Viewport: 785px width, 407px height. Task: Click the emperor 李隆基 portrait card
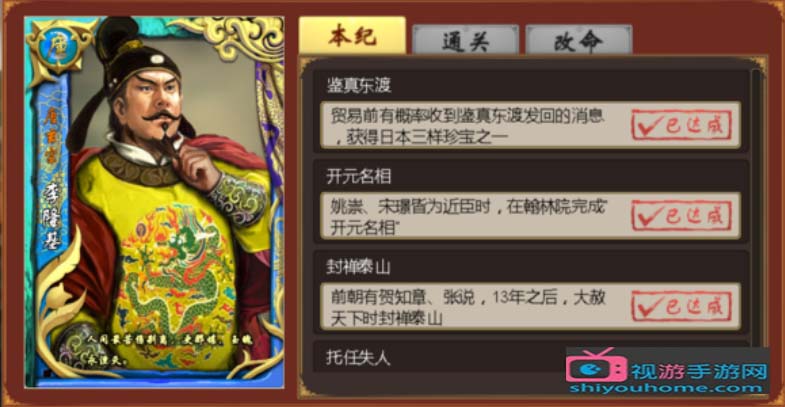pyautogui.click(x=154, y=202)
